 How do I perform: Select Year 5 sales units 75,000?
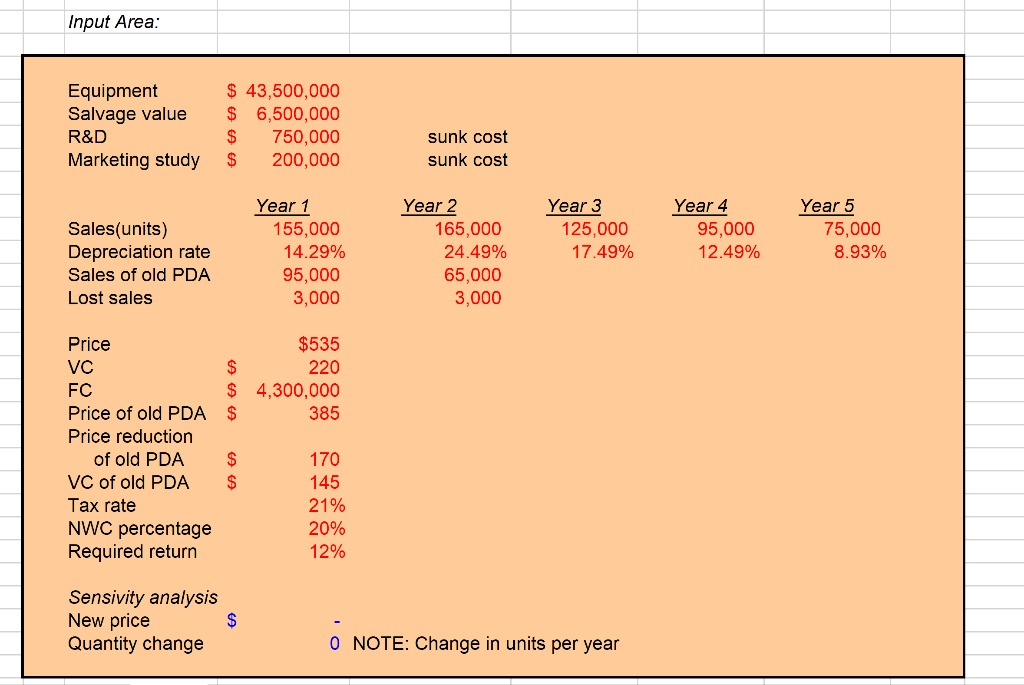pos(852,229)
